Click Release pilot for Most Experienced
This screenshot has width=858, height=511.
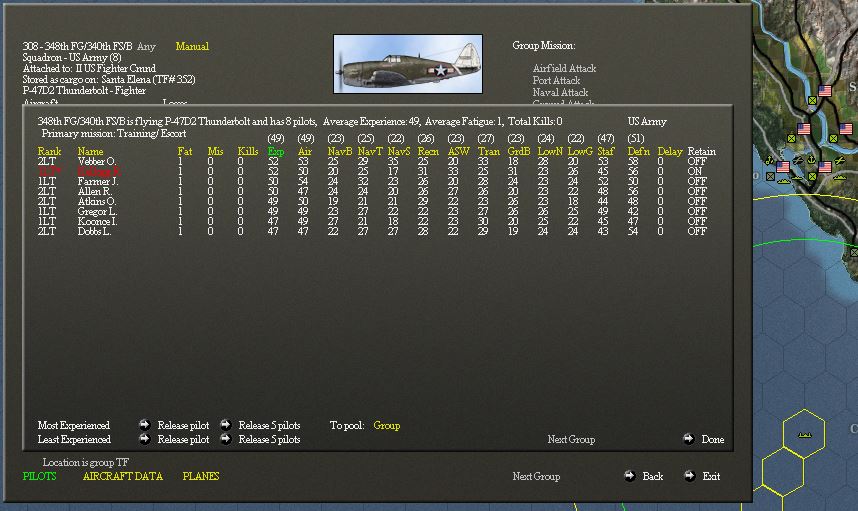(x=183, y=425)
